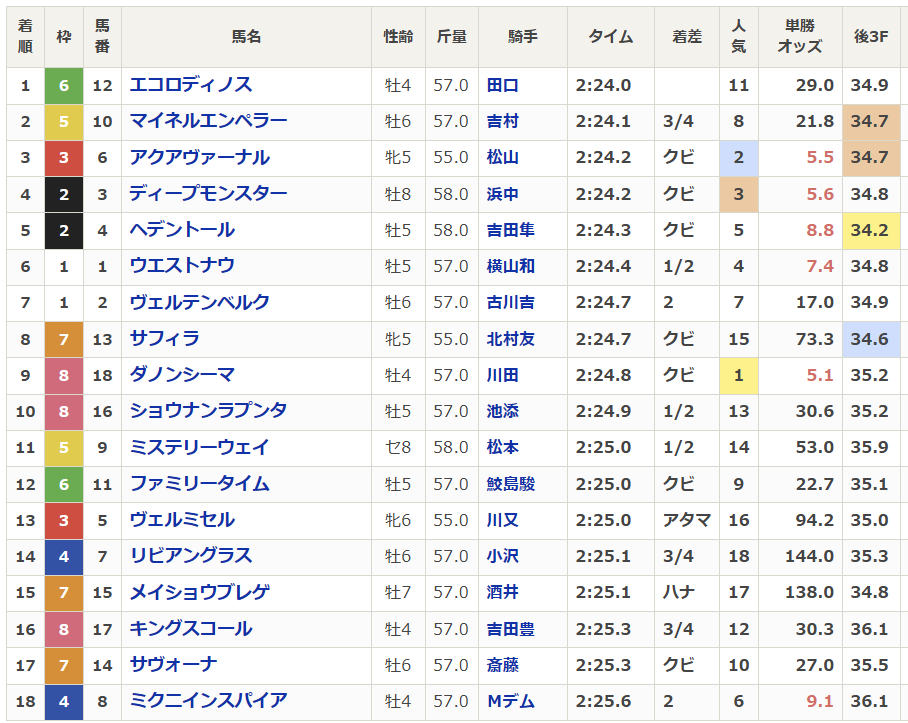Click horse name ヴェルテンベルク
The image size is (908, 723).
click(x=200, y=302)
